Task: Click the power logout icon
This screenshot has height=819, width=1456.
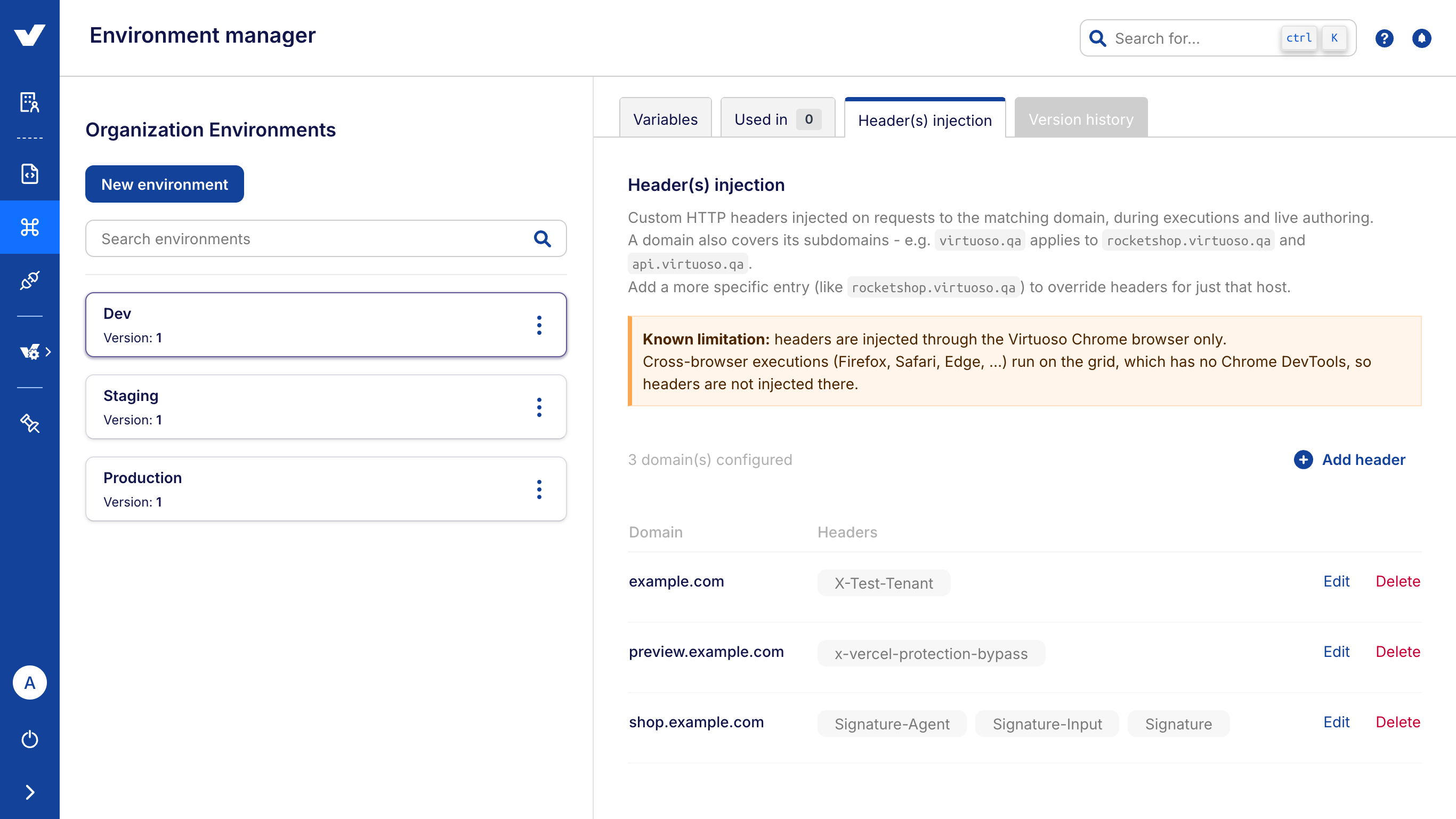Action: [29, 738]
